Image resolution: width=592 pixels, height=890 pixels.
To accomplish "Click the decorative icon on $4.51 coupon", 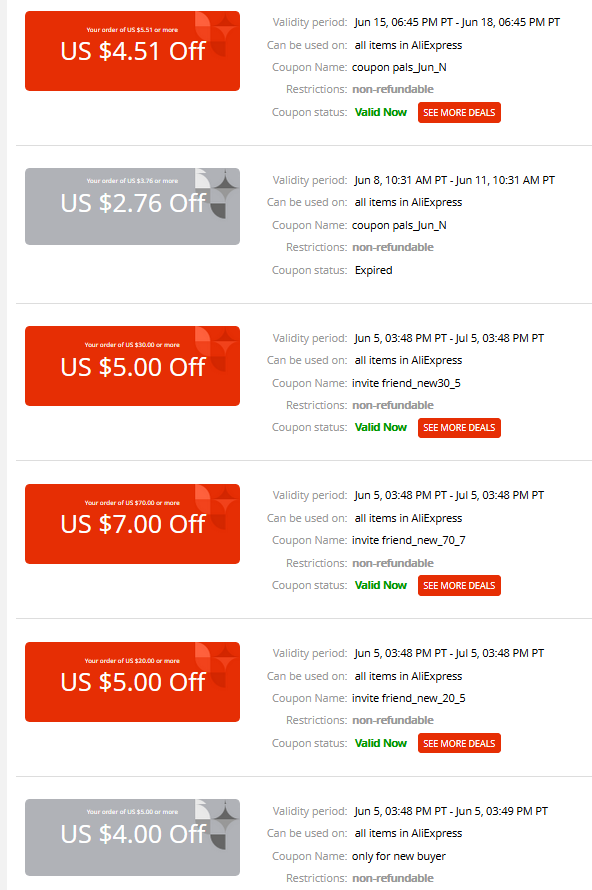I will click(x=215, y=34).
